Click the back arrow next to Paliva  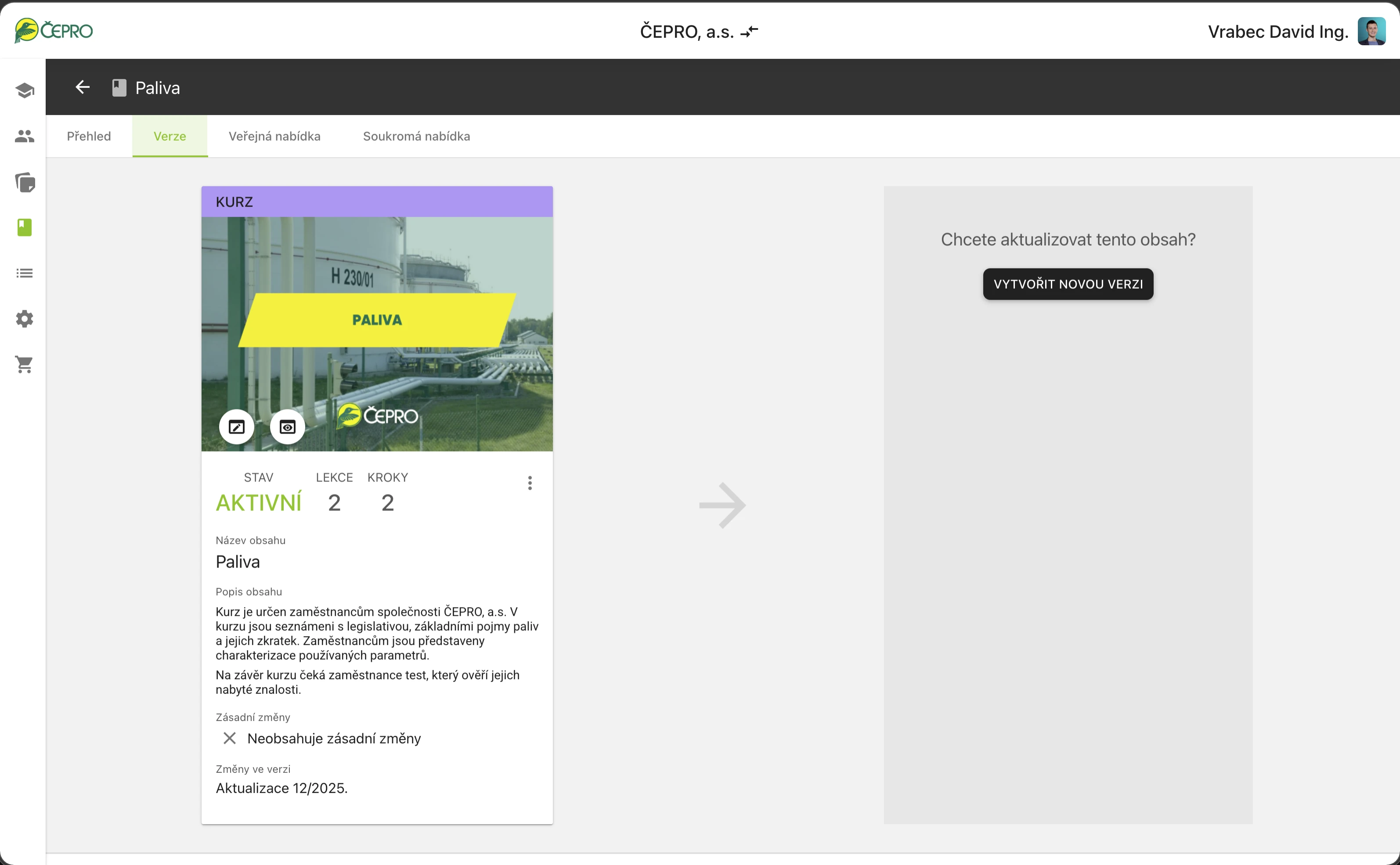[83, 87]
